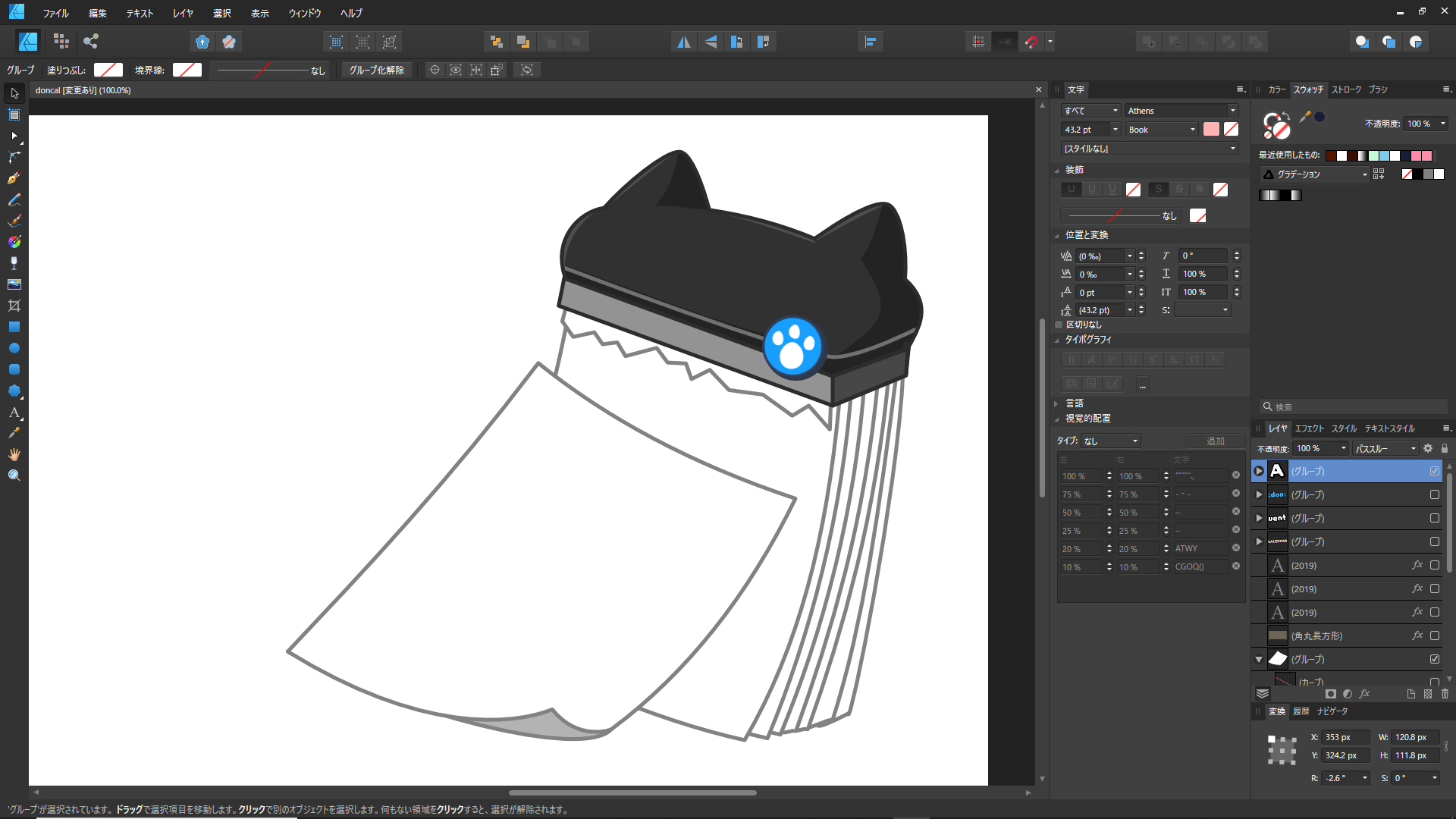
Task: Open the Athens font family dropdown
Action: pyautogui.click(x=1233, y=111)
